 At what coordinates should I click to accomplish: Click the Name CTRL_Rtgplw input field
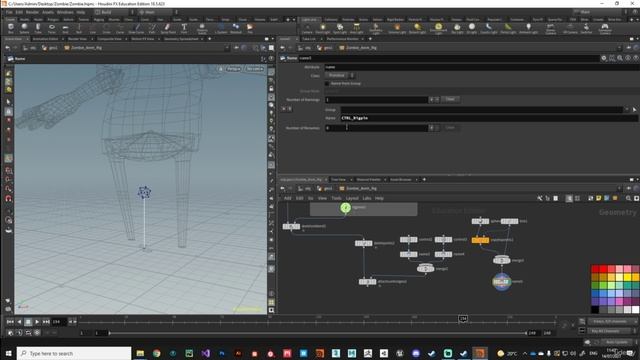[x=489, y=118]
